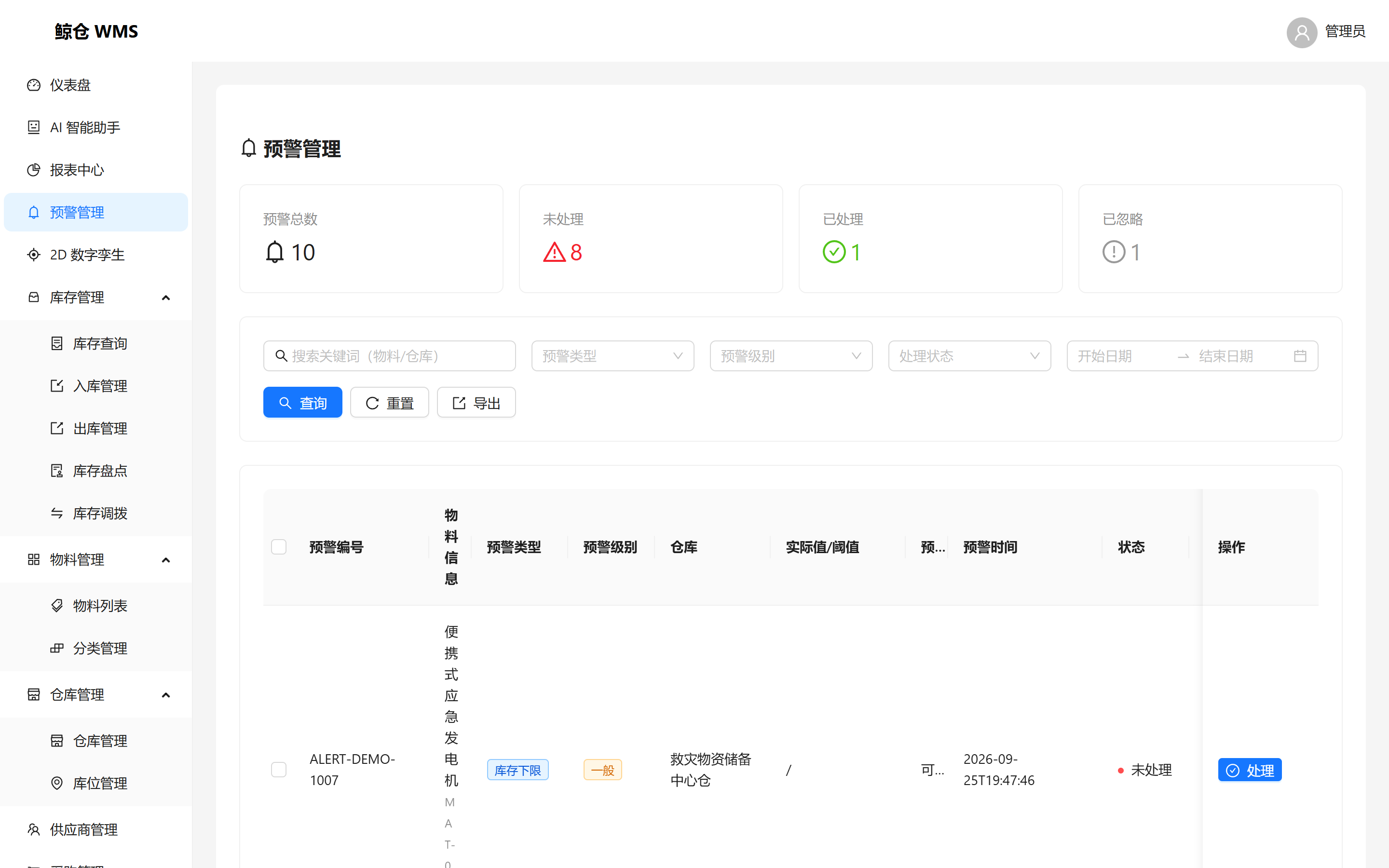
Task: Open 库存盘点 submenu item
Action: tap(96, 471)
